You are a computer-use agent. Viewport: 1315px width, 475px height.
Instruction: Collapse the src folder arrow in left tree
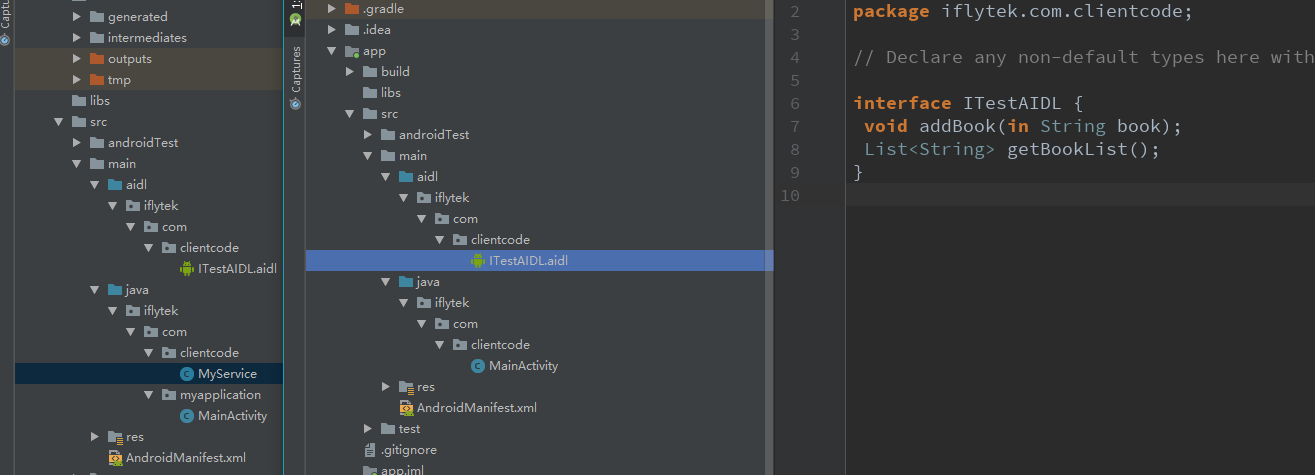(59, 122)
